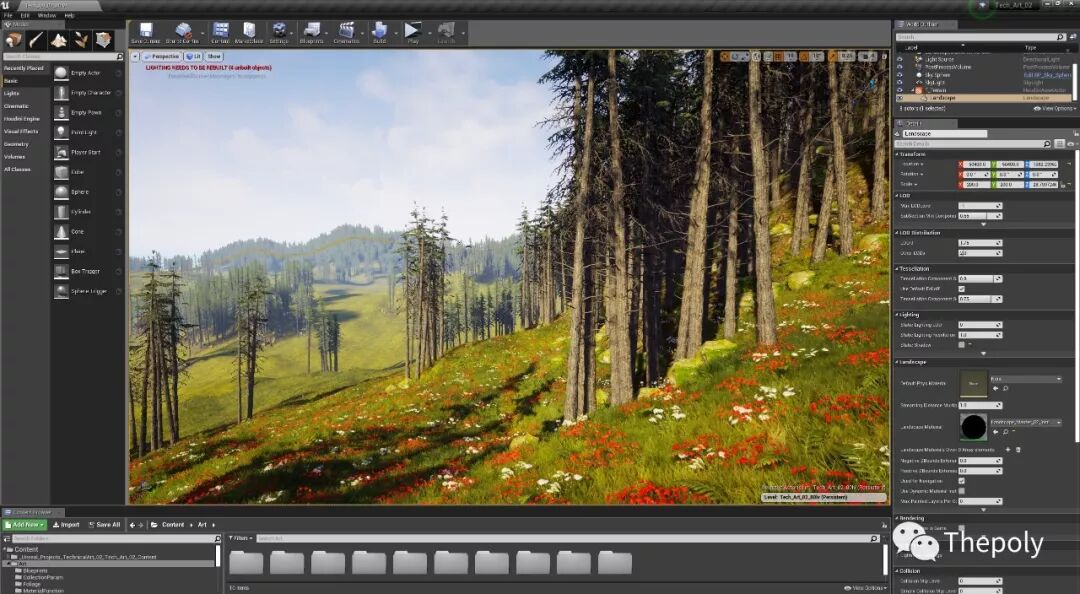The image size is (1080, 594).
Task: Toggle visibility eye of SkyLight
Action: coord(900,83)
